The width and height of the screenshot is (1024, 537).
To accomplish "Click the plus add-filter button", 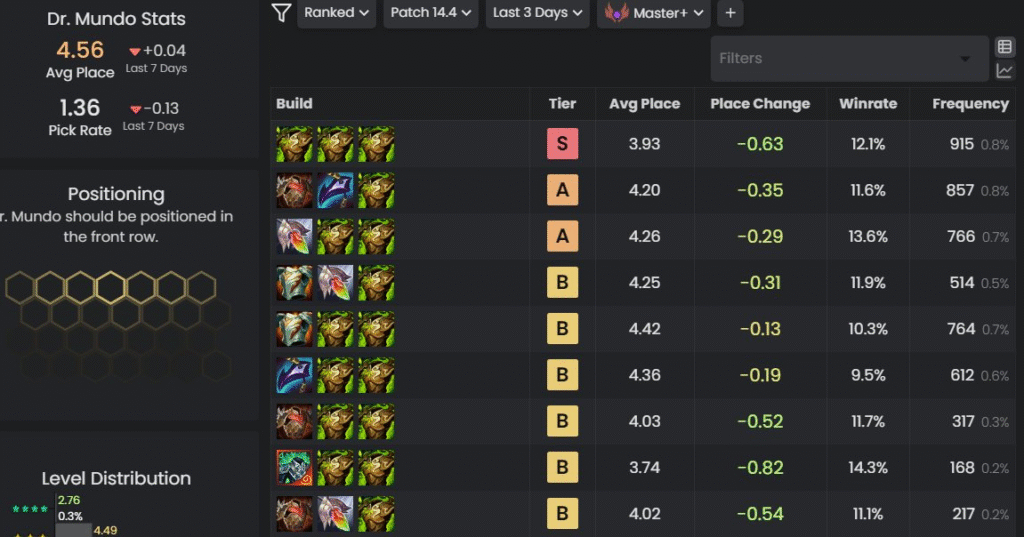I will click(x=730, y=12).
